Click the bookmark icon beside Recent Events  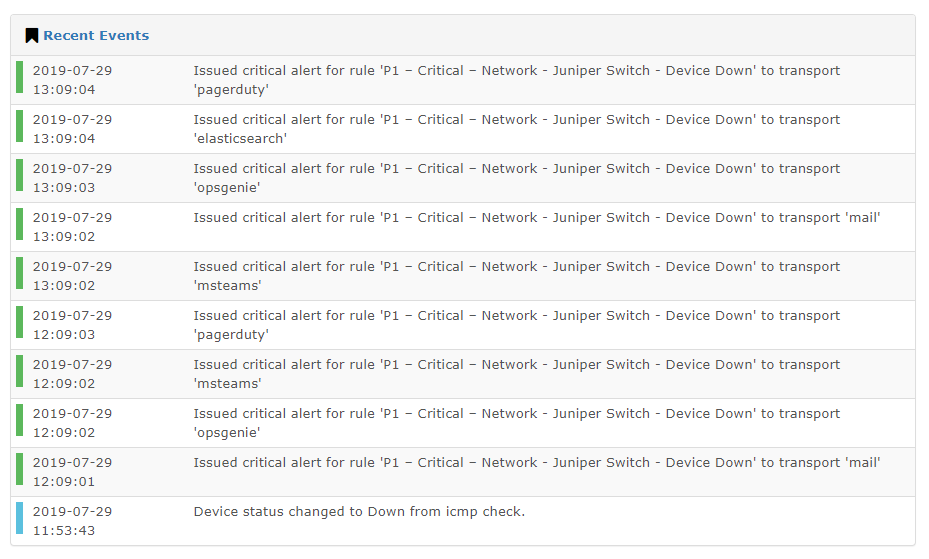click(31, 36)
